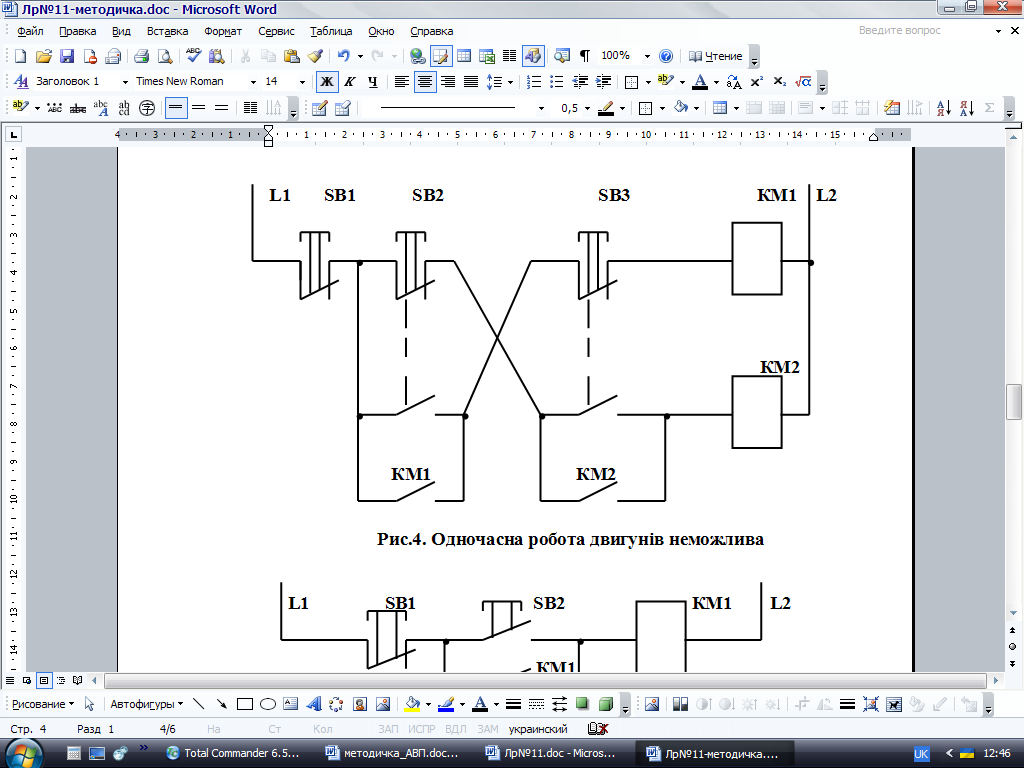Insert a table from the toolbar
The image size is (1024, 768).
click(464, 56)
